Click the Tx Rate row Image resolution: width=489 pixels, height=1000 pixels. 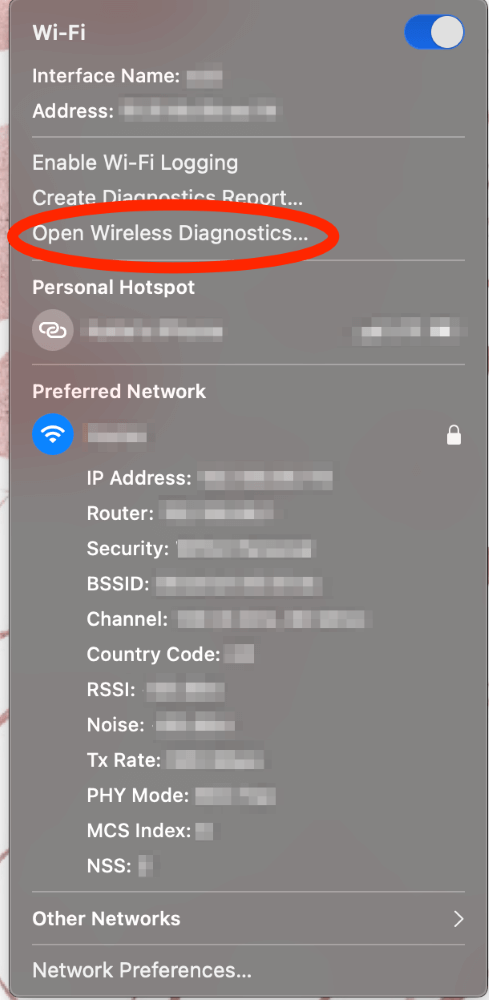175,760
